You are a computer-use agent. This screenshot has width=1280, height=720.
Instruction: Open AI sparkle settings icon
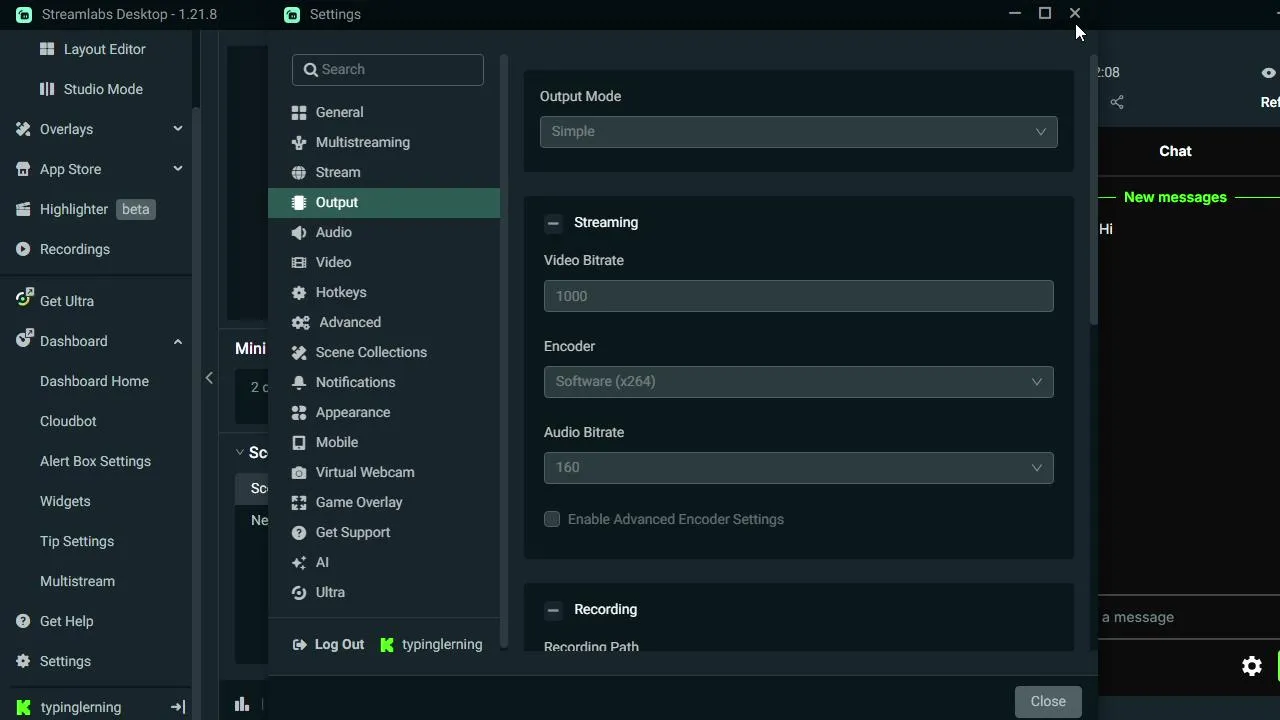(x=299, y=562)
